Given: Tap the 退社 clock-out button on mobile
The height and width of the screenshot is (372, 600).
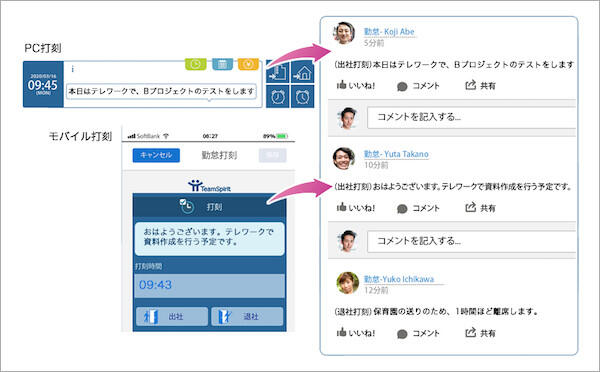Looking at the screenshot, I should coord(247,317).
